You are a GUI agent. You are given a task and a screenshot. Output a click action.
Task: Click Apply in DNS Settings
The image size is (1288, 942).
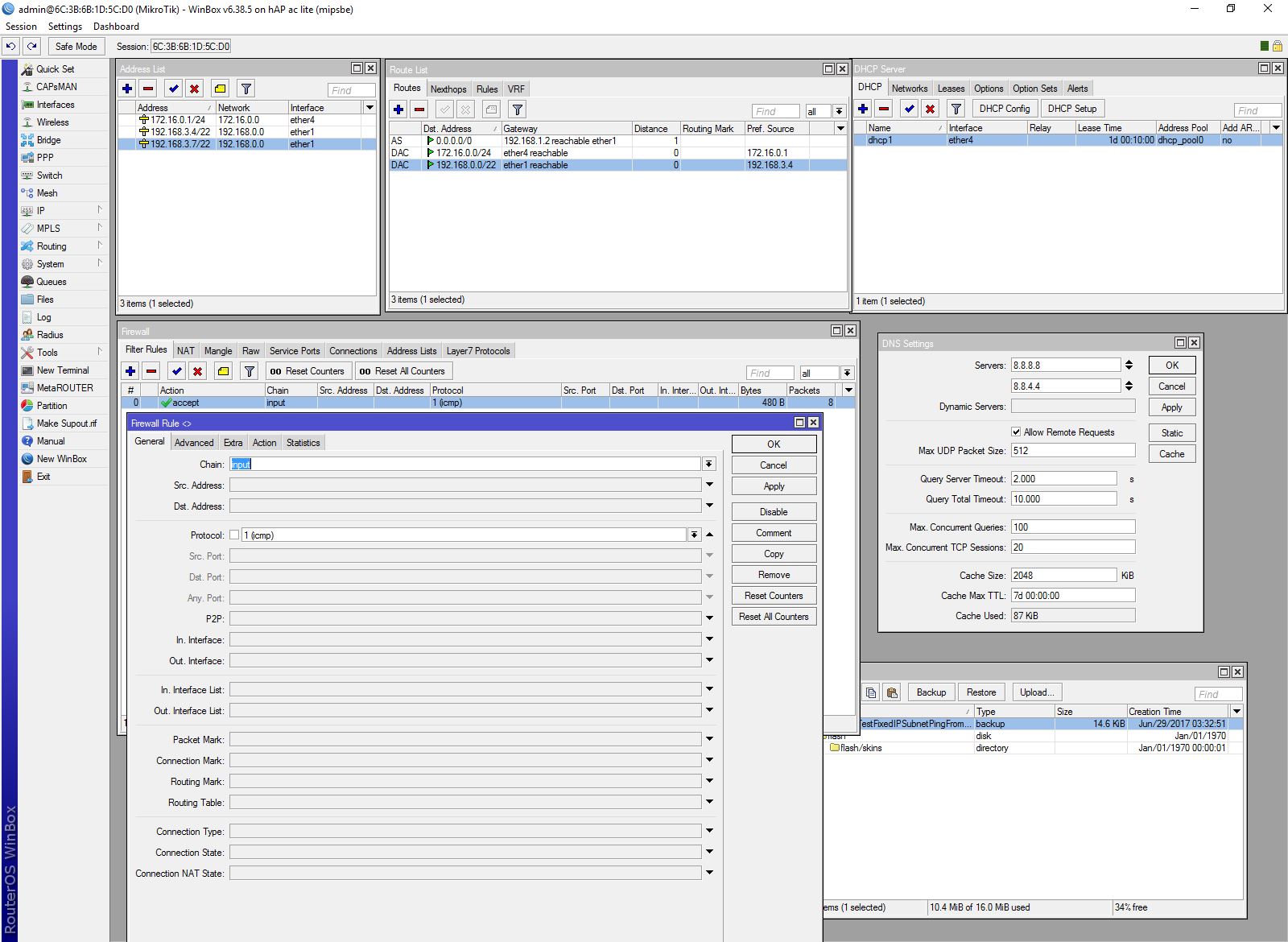point(1172,407)
